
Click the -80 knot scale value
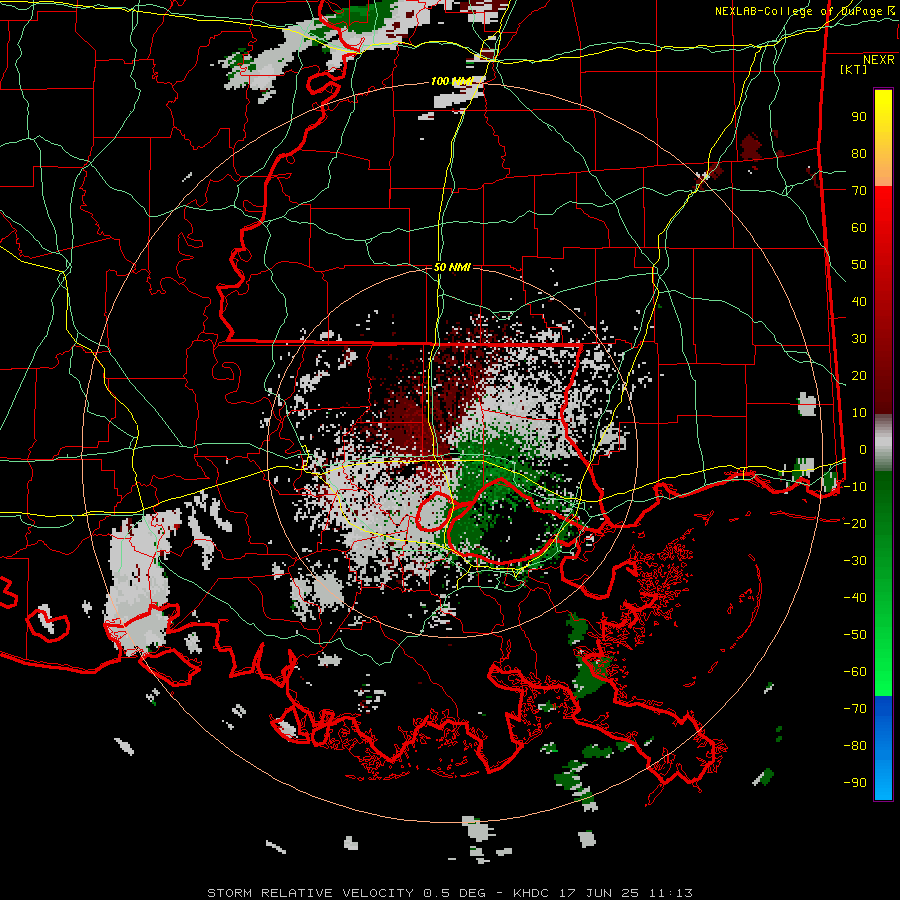[x=855, y=746]
